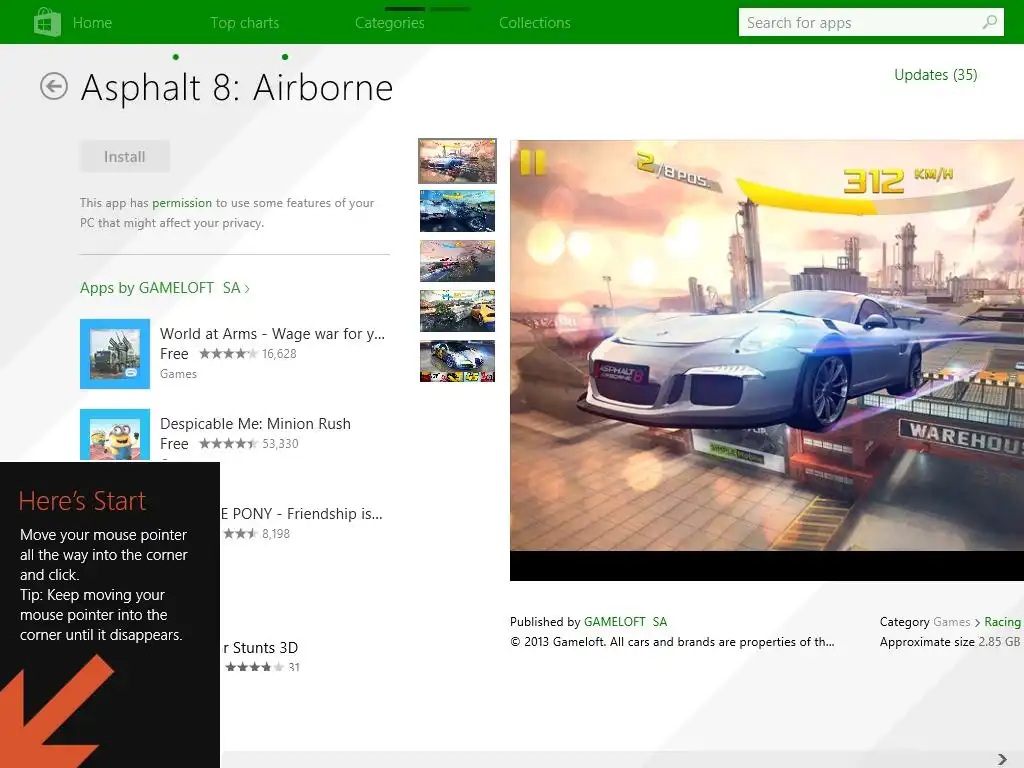This screenshot has height=768, width=1024.
Task: Click the large Asphalt 8 screenshot
Action: pos(767,360)
